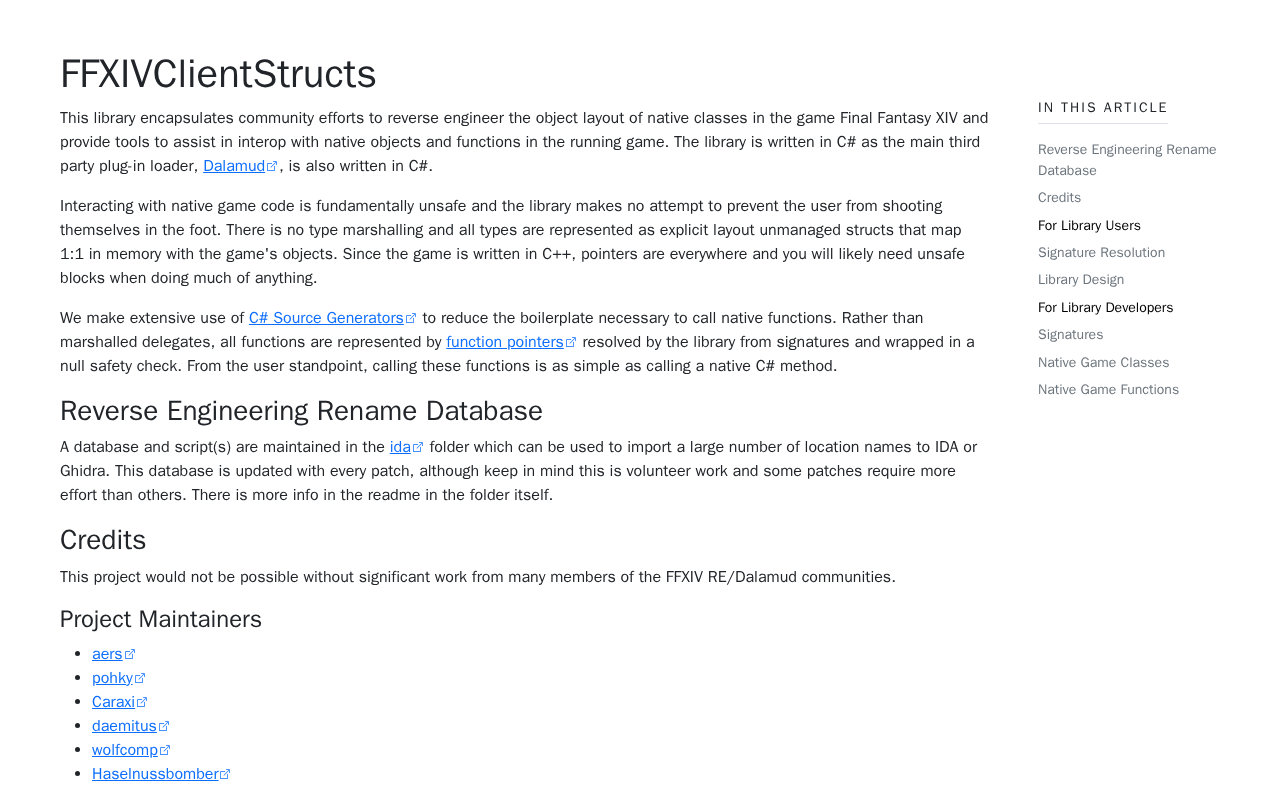Open the function pointers link
This screenshot has width=1280, height=800.
click(505, 342)
